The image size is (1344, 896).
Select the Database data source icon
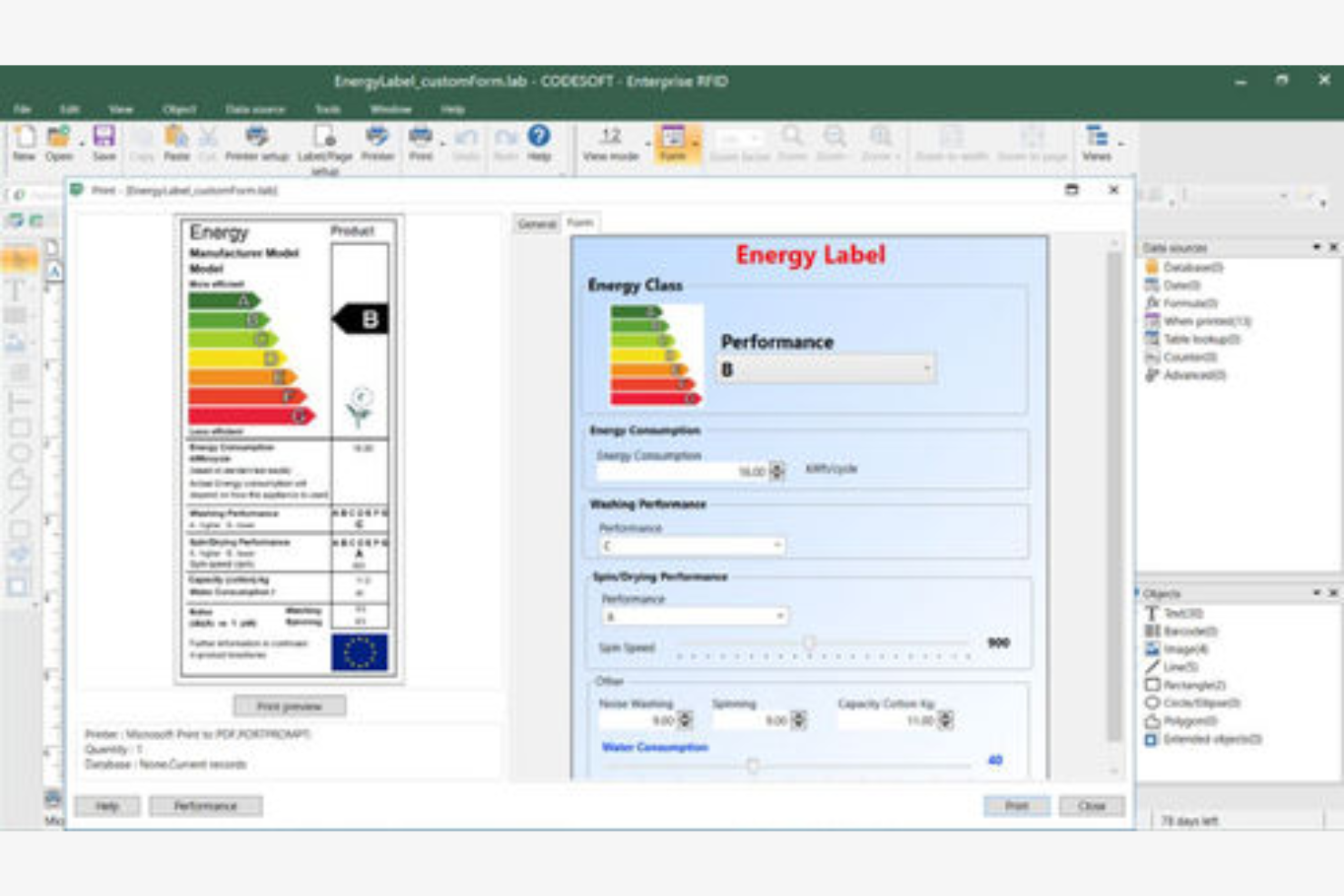point(1152,267)
